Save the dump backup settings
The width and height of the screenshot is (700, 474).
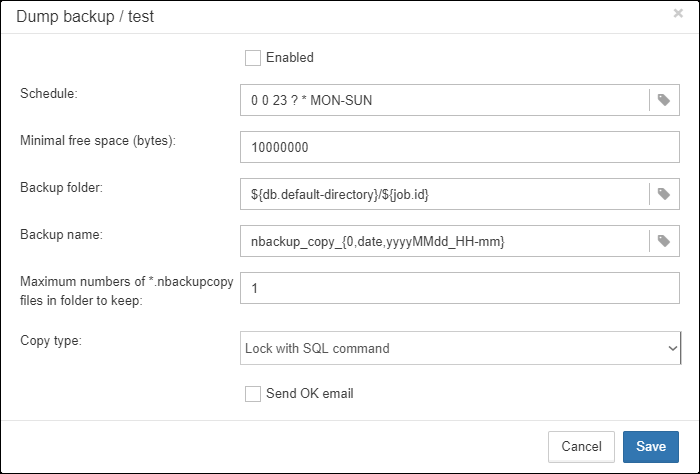651,446
